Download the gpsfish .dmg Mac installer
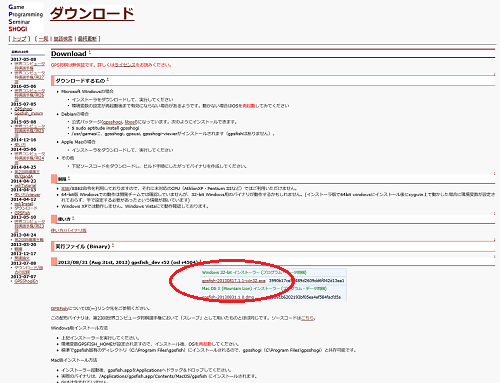 click(228, 297)
